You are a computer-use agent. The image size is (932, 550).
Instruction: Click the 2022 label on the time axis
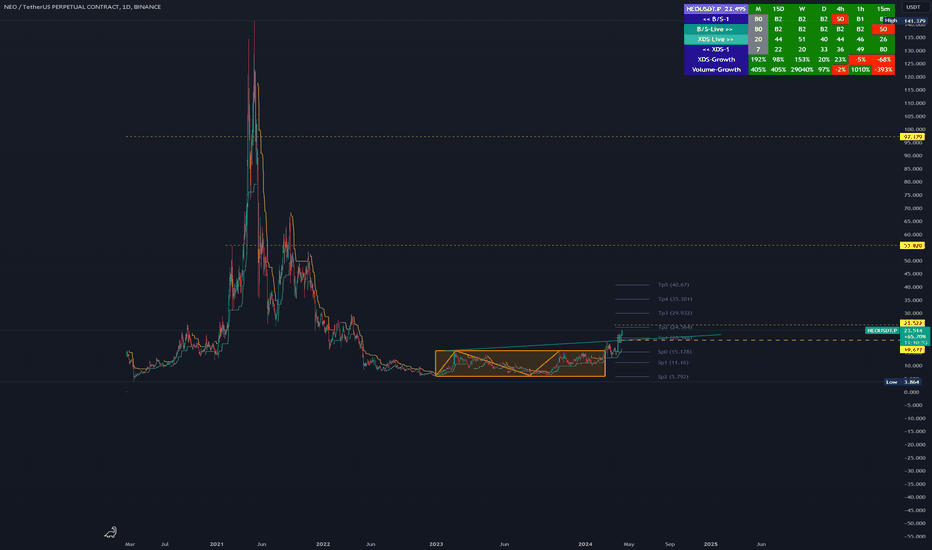323,544
